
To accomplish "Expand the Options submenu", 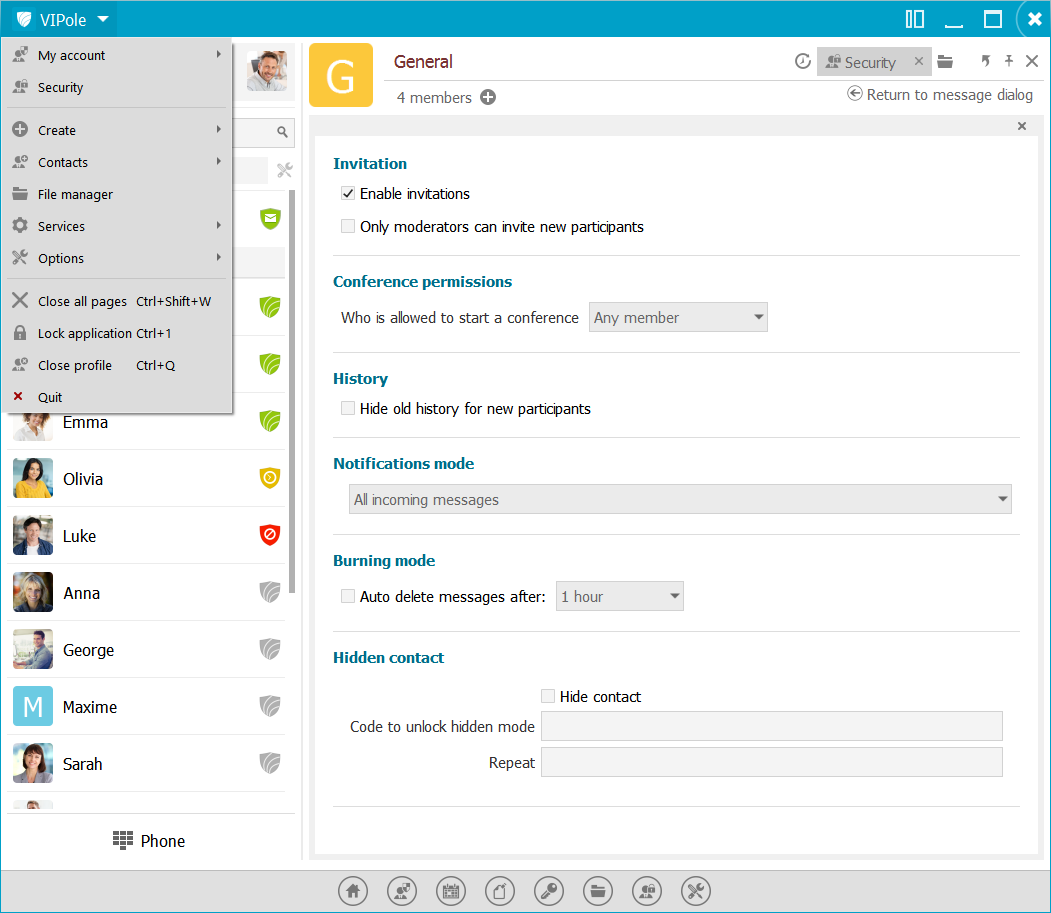I will (x=117, y=258).
